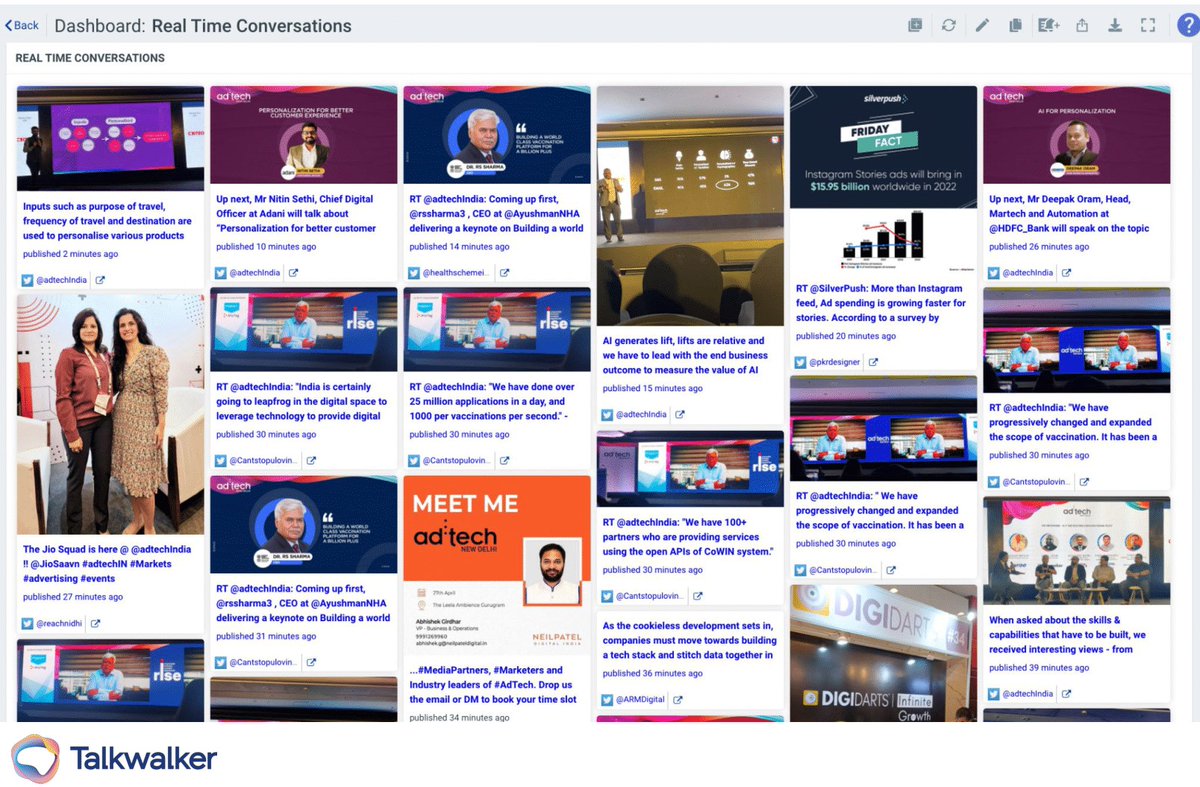Open external link icon next to @pkrdesigner
The image size is (1200, 787).
click(x=873, y=362)
